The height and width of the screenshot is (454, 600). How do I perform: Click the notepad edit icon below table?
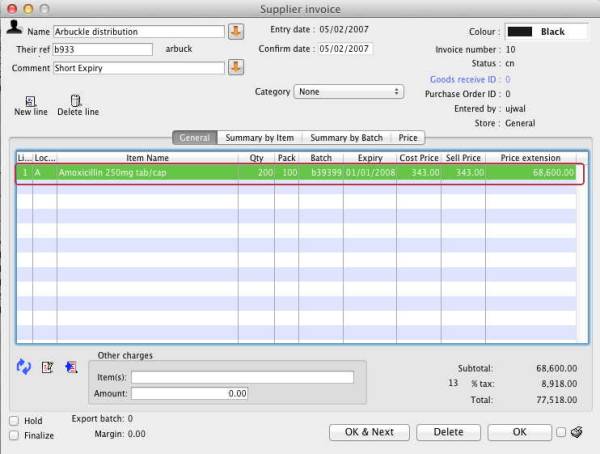pyautogui.click(x=47, y=367)
